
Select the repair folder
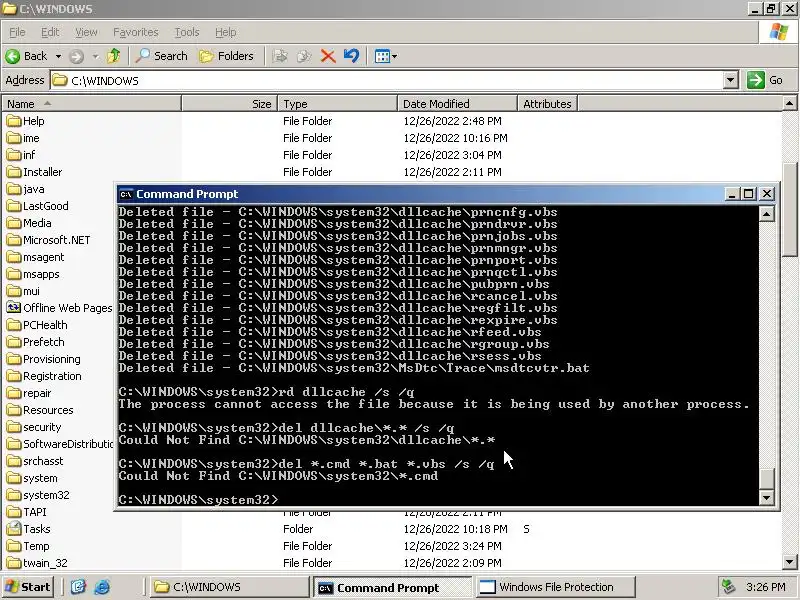[x=29, y=393]
